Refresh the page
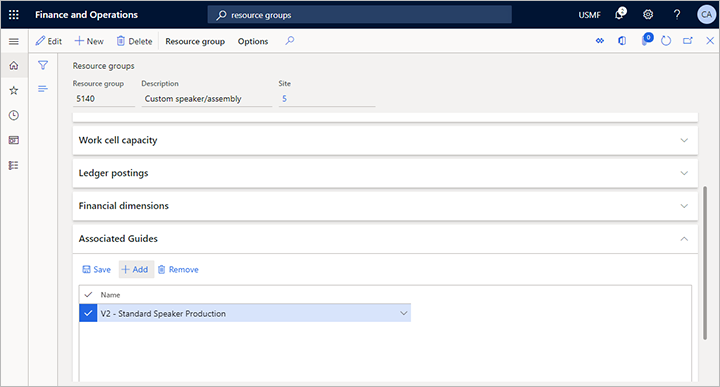Viewport: 720px width, 387px height. 666,41
